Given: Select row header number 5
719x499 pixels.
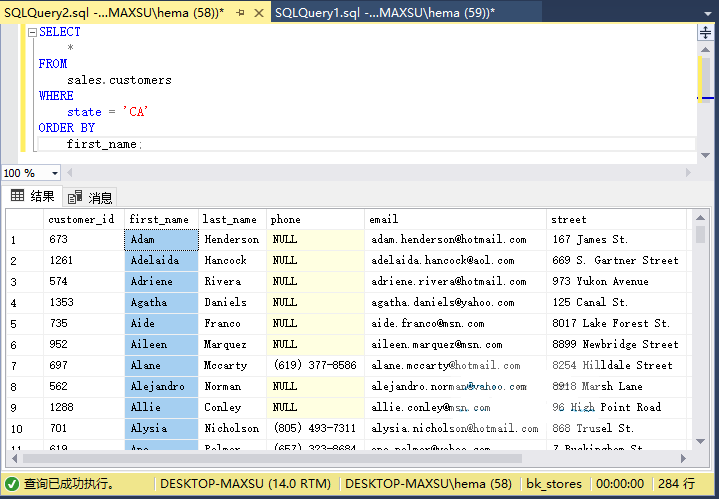Looking at the screenshot, I should [25, 324].
